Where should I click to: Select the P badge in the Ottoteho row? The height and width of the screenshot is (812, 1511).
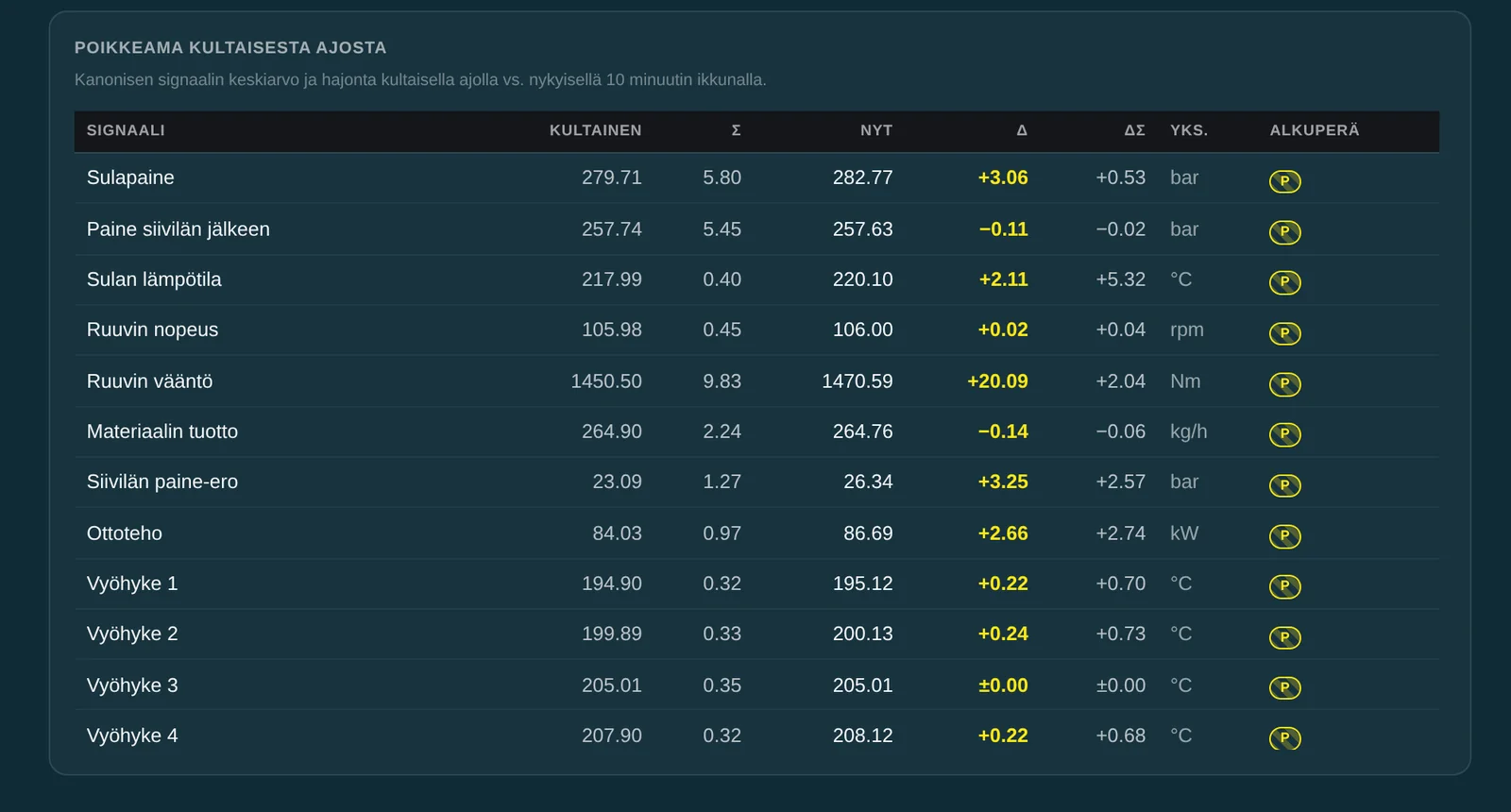(x=1284, y=536)
